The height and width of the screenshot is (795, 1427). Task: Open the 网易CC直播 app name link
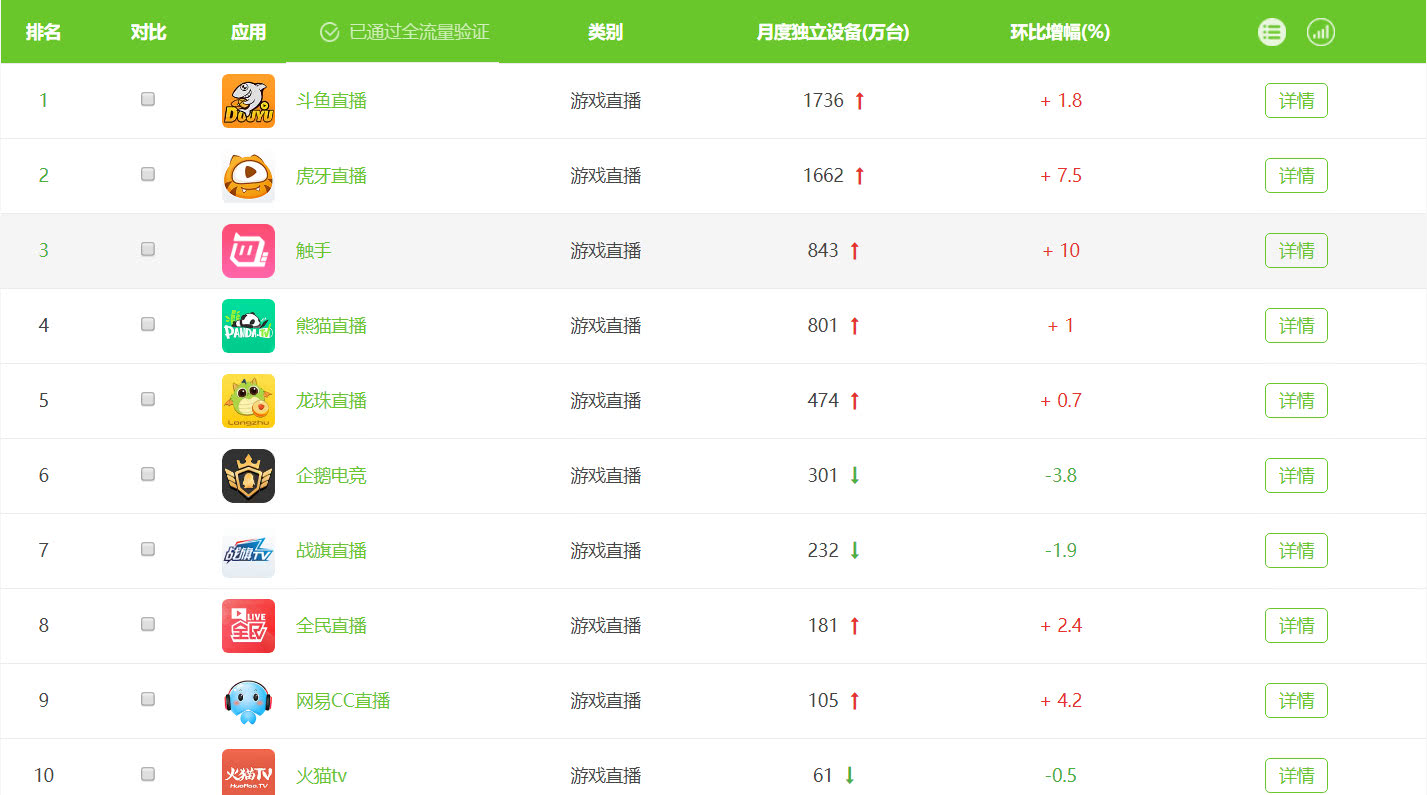(x=343, y=701)
